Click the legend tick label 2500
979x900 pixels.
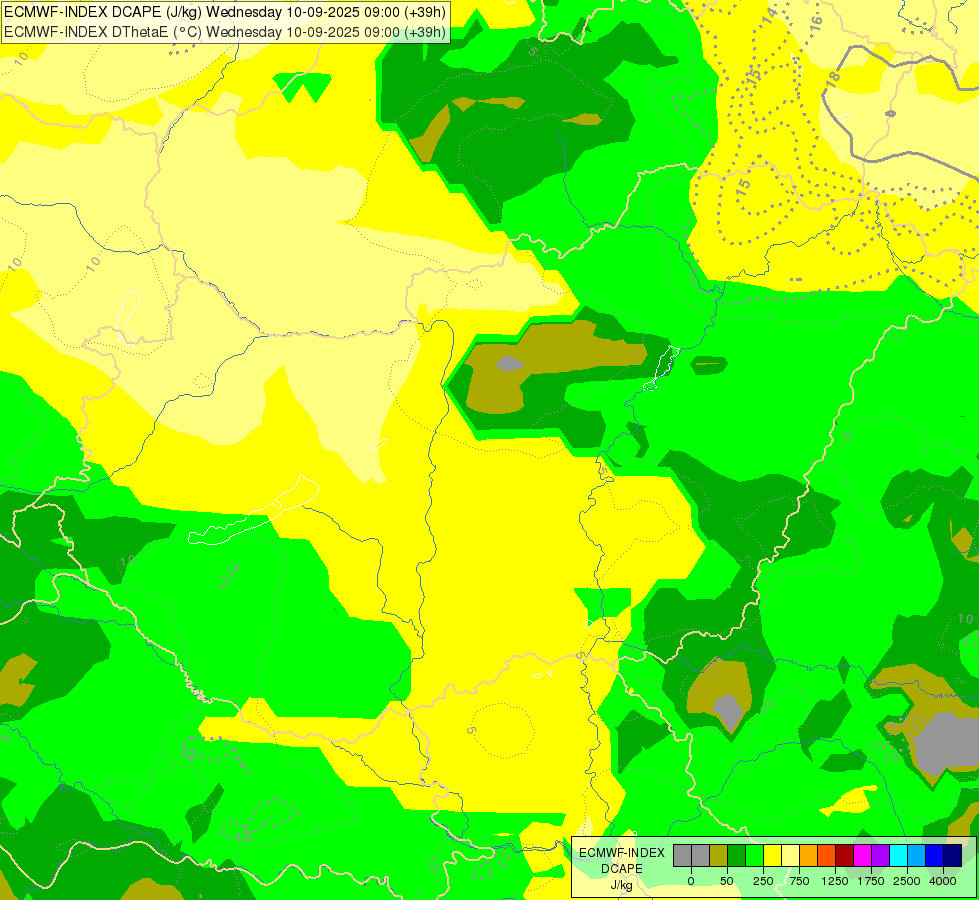(907, 881)
